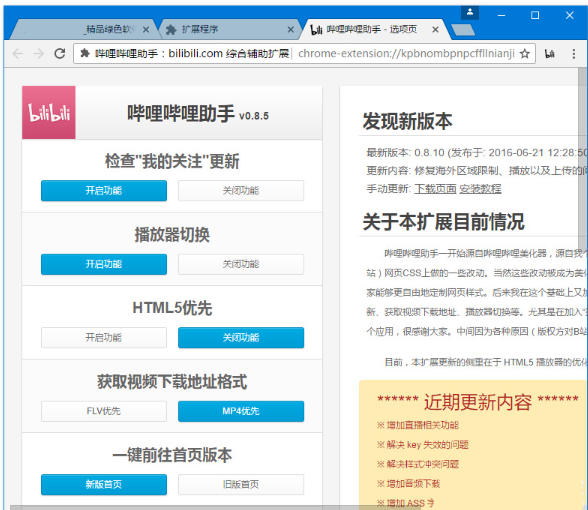Choose FLV优先 download format

coord(104,411)
